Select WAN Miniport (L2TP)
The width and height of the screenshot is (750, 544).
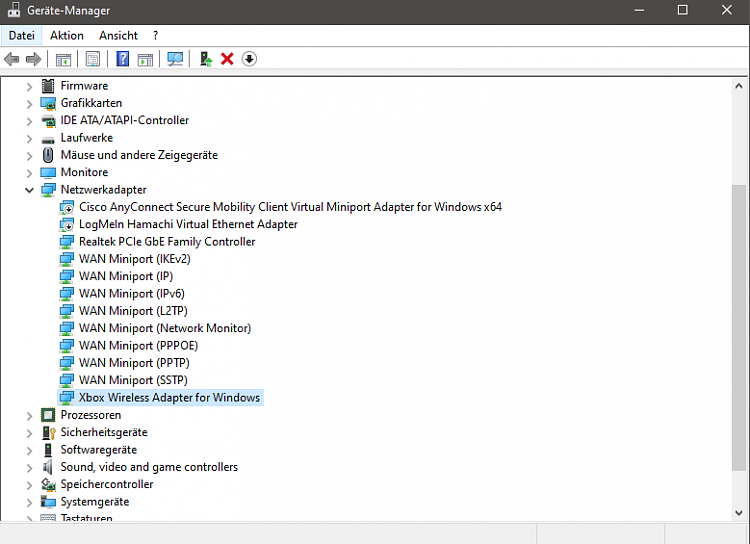[133, 311]
